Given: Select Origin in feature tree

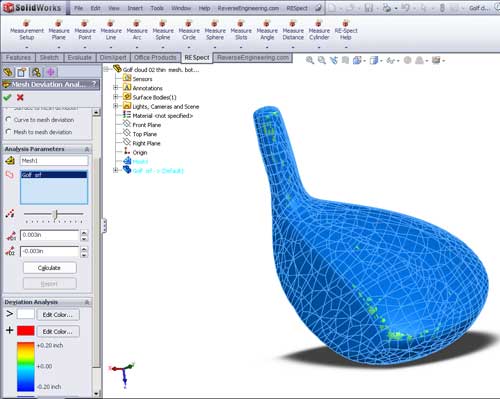Looking at the screenshot, I should point(135,152).
